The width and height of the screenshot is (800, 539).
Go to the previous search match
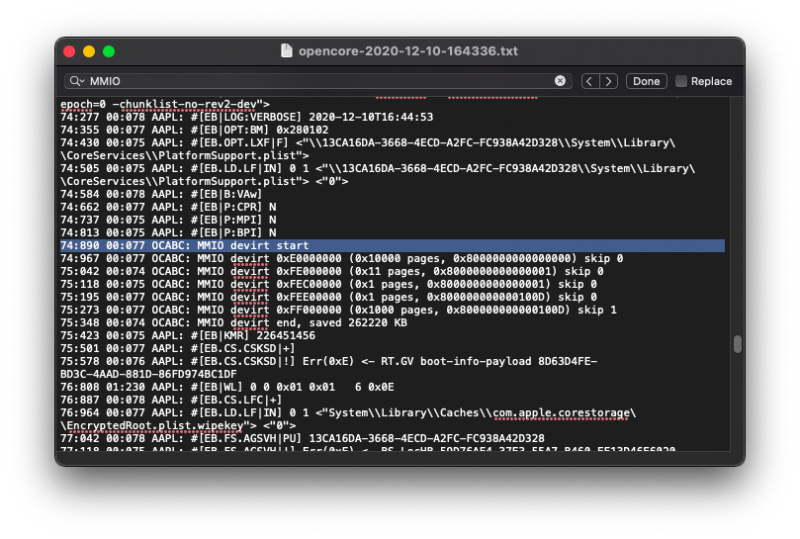coord(590,81)
